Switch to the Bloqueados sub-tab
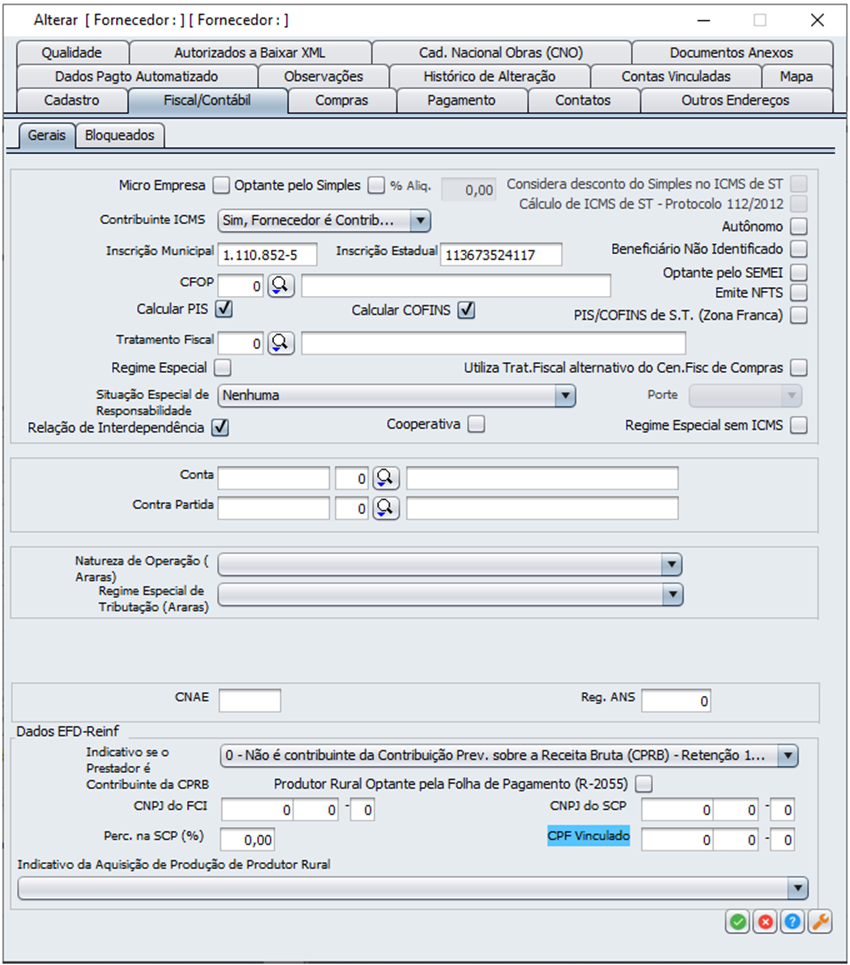Image resolution: width=850 pixels, height=965 pixels. (x=120, y=135)
